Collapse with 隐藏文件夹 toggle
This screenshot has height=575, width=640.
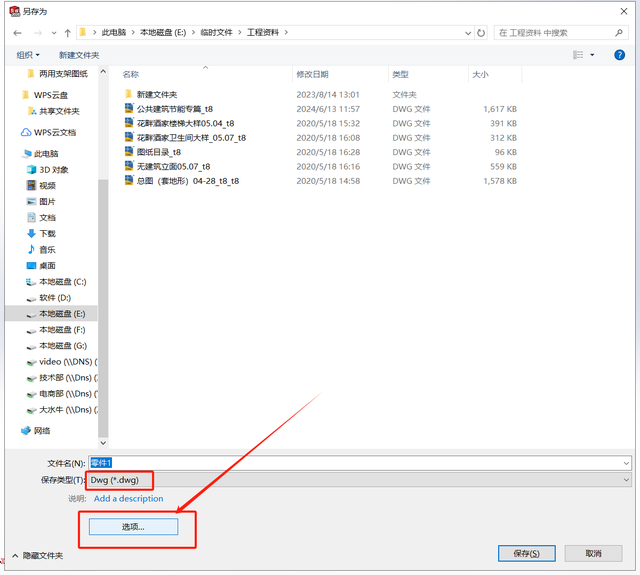click(38, 556)
